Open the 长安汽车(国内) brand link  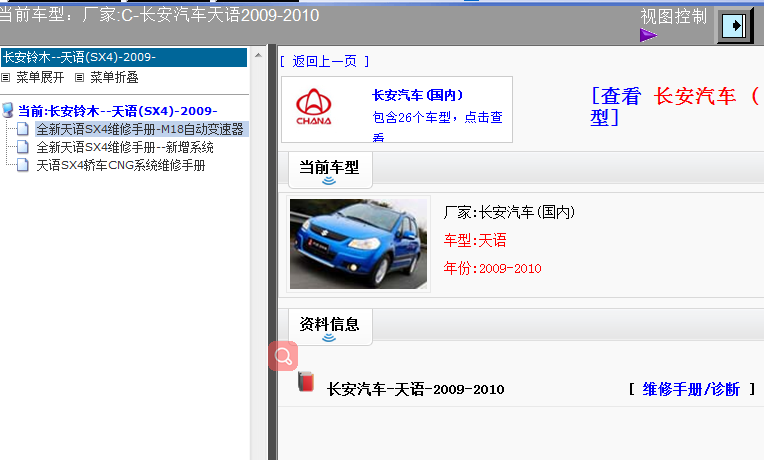[418, 95]
